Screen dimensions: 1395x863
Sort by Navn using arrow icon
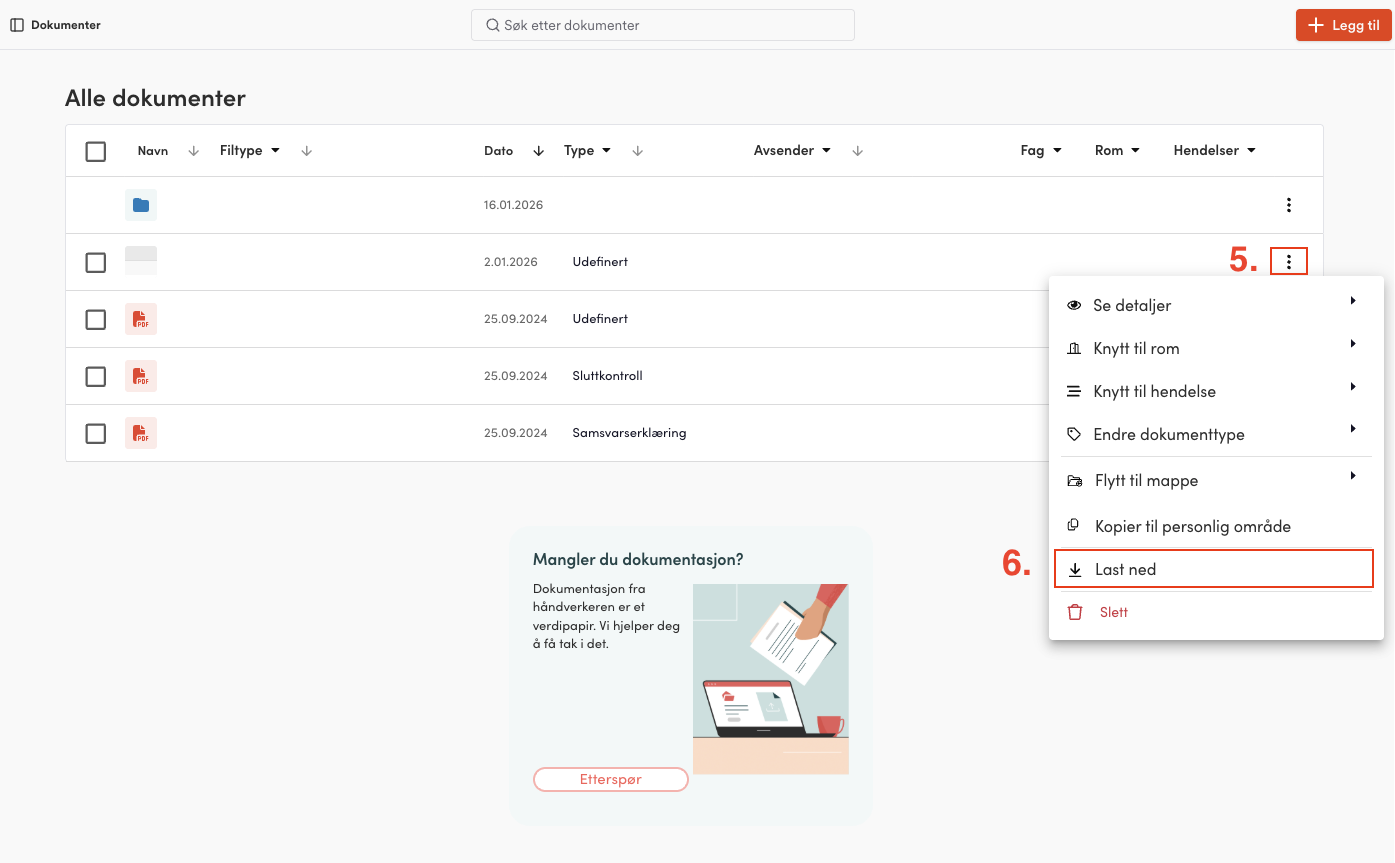coord(194,151)
